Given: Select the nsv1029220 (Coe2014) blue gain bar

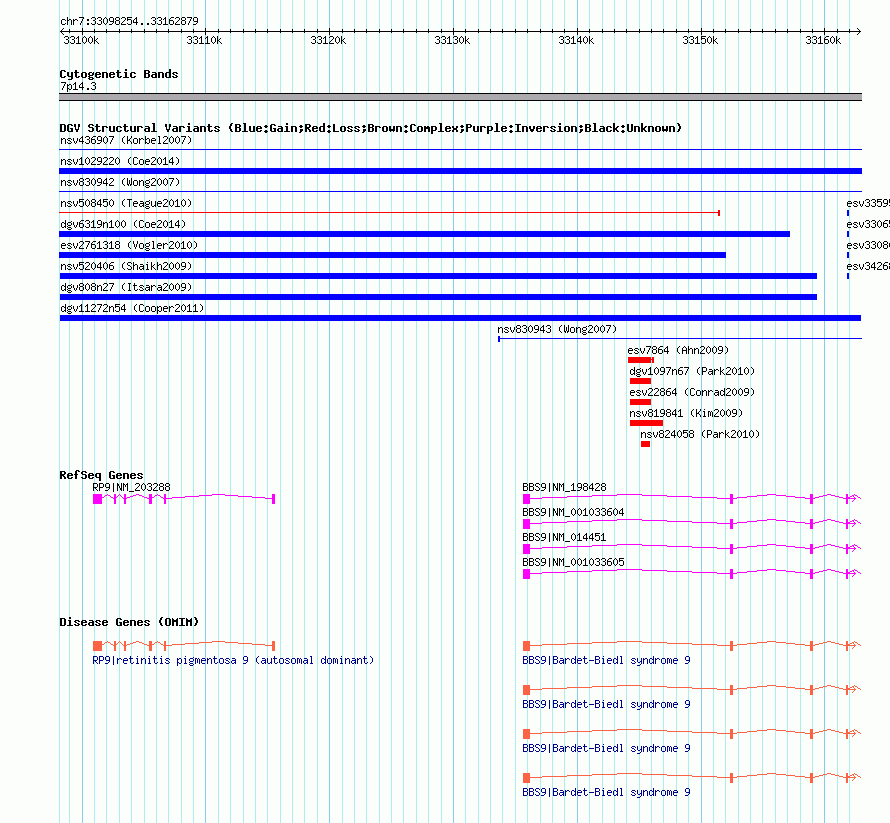Looking at the screenshot, I should (460, 171).
